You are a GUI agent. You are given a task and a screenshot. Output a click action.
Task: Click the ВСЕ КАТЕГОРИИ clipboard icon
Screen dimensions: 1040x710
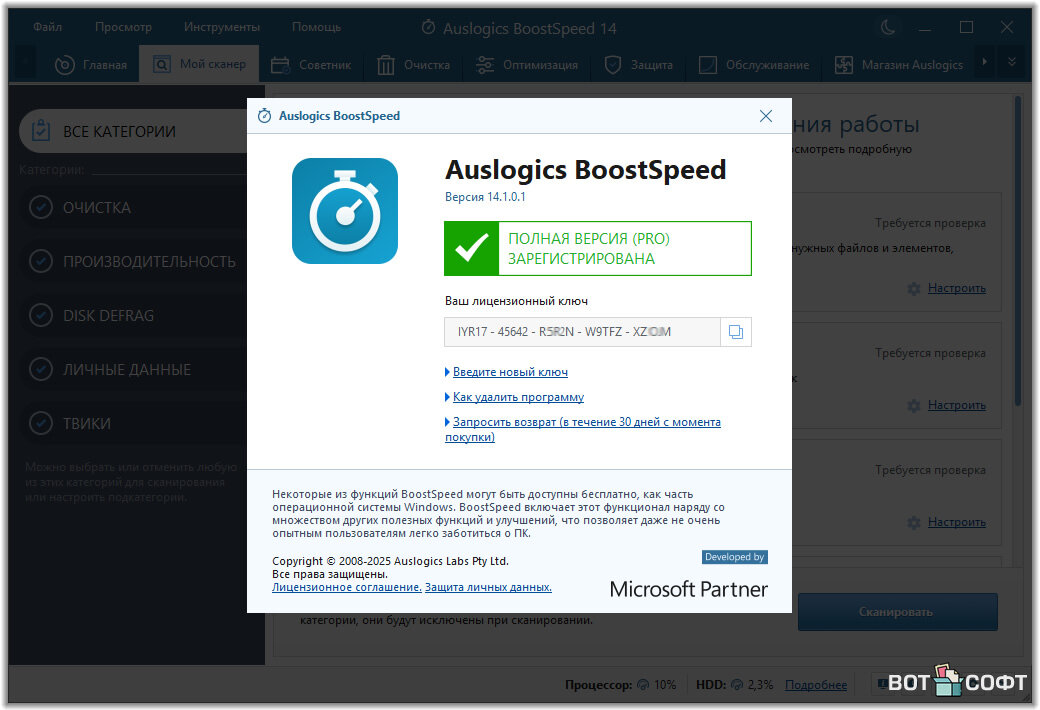point(41,131)
